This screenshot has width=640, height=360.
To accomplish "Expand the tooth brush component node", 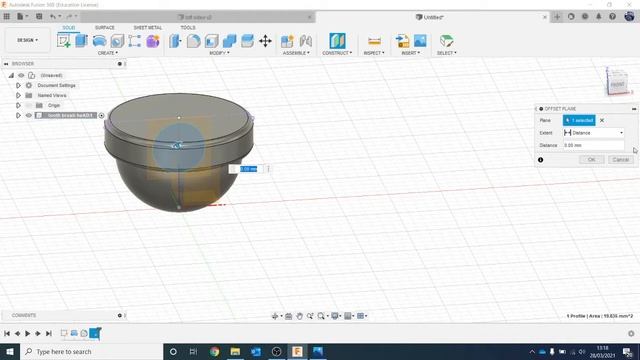I will [18, 116].
